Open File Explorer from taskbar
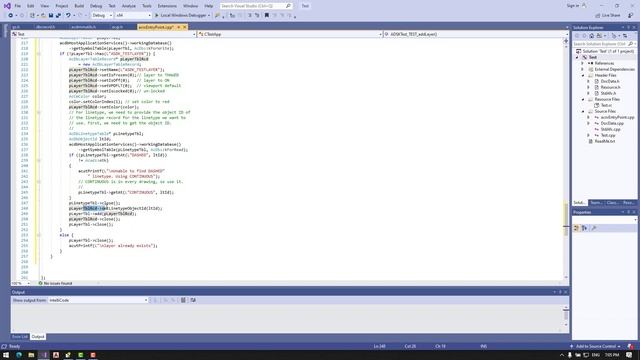 pyautogui.click(x=31, y=355)
